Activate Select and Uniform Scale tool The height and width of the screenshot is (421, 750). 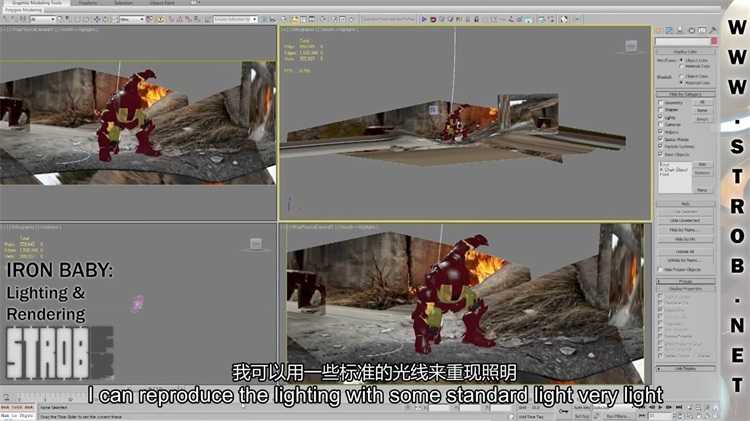coord(115,20)
